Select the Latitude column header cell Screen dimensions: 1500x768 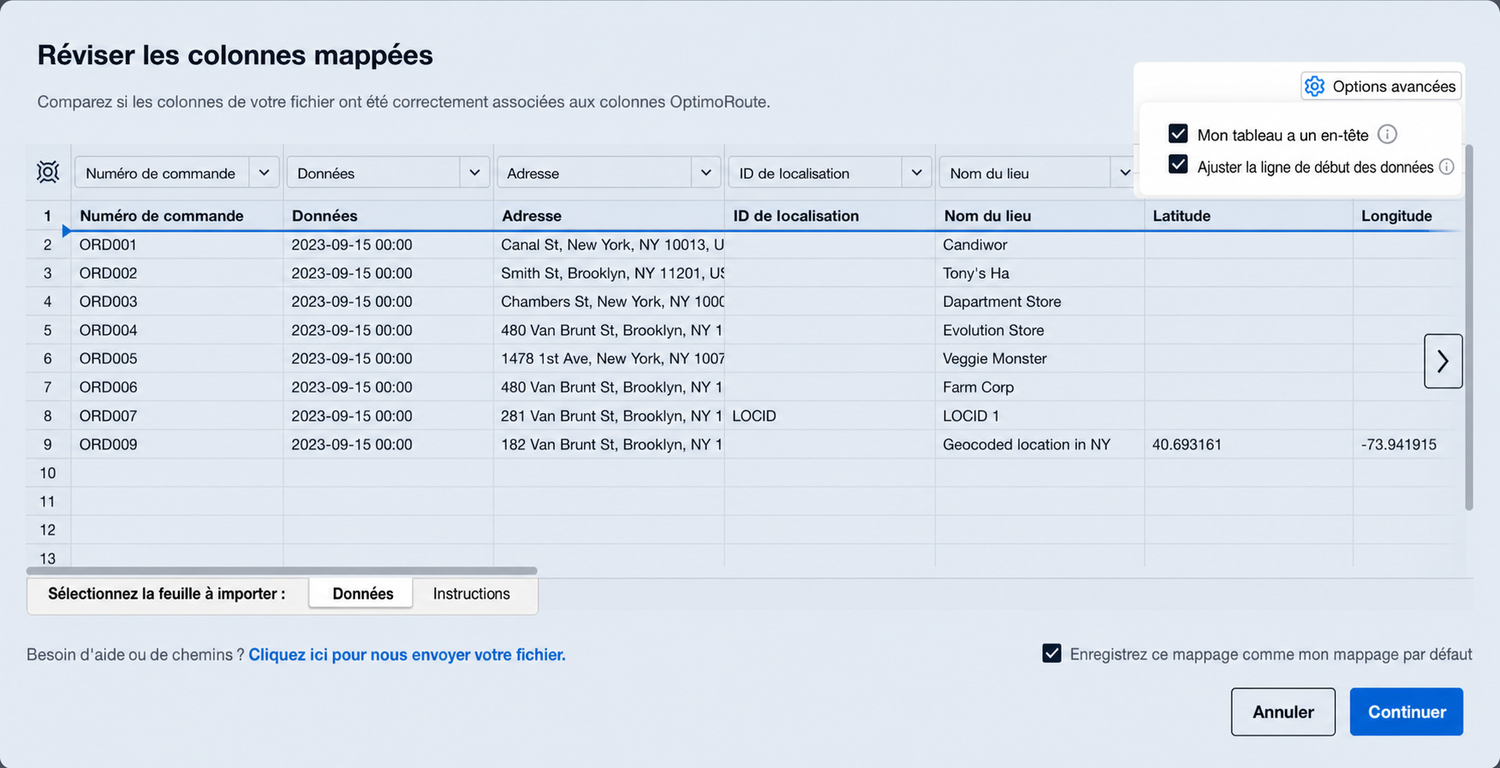point(1249,216)
